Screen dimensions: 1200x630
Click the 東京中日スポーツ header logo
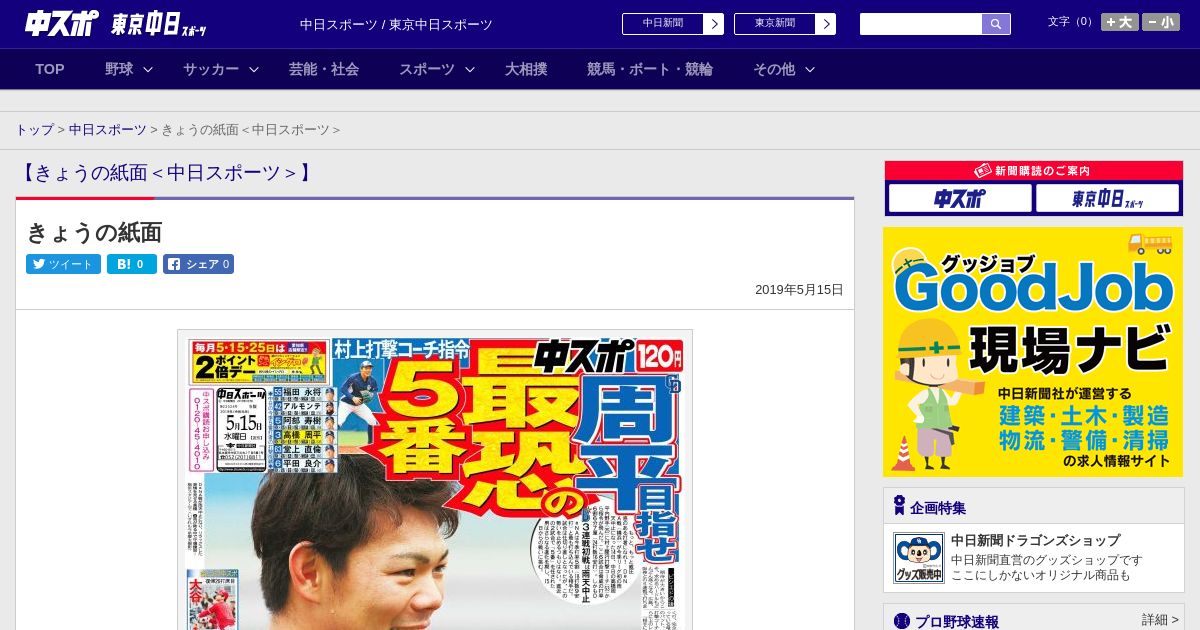tap(159, 25)
